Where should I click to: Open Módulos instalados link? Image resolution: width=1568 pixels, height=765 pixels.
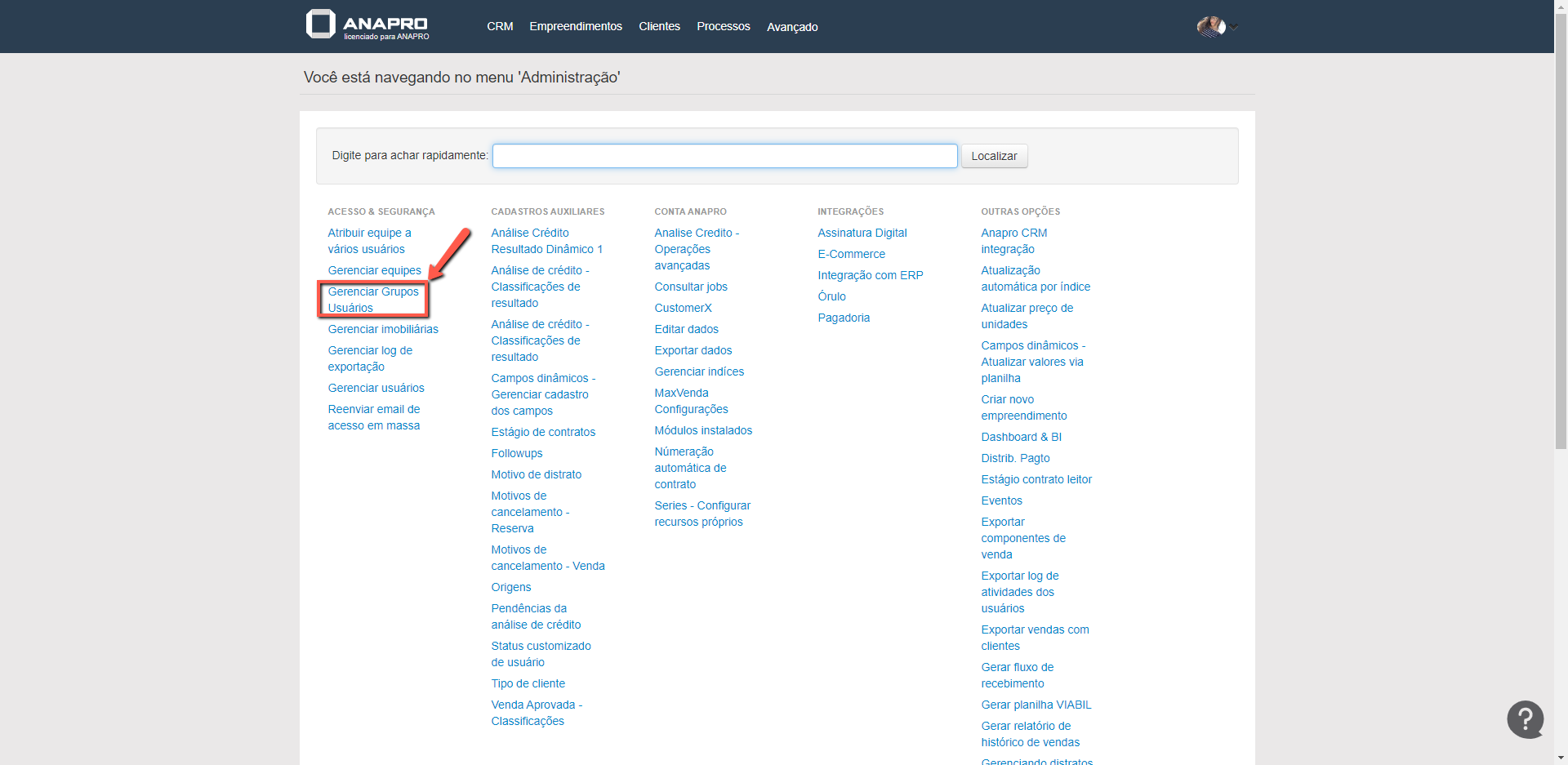[702, 430]
